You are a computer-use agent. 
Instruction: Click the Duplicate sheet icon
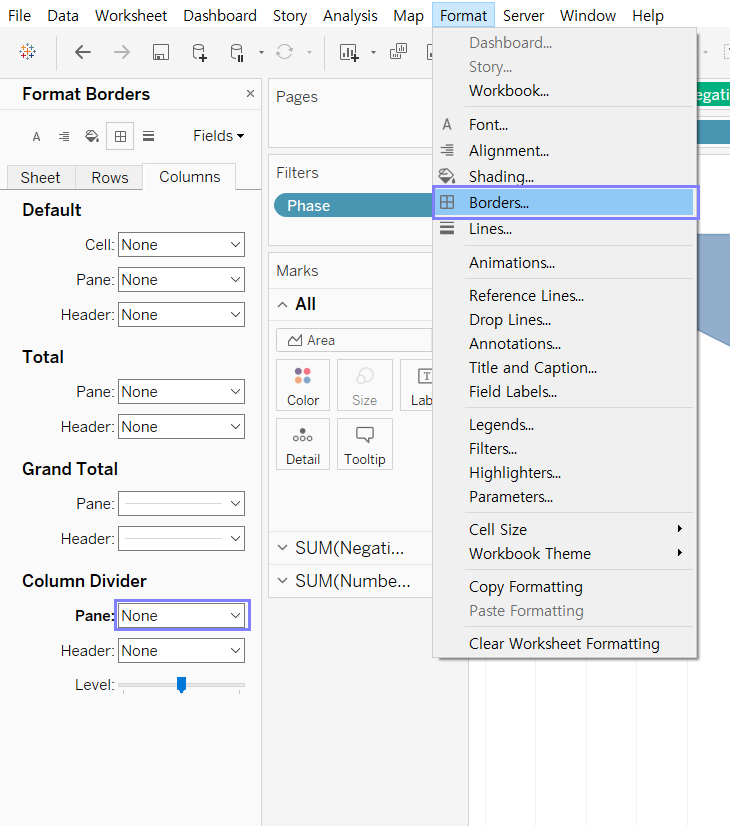click(x=398, y=52)
